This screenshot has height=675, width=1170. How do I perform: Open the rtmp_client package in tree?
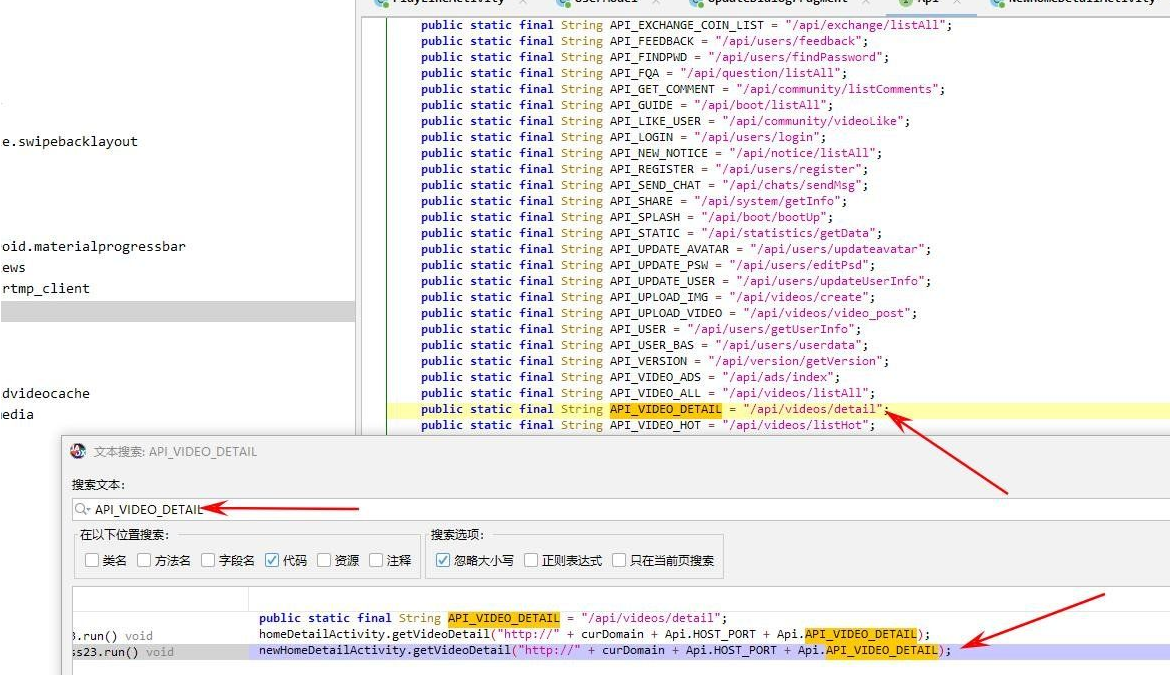[x=45, y=288]
